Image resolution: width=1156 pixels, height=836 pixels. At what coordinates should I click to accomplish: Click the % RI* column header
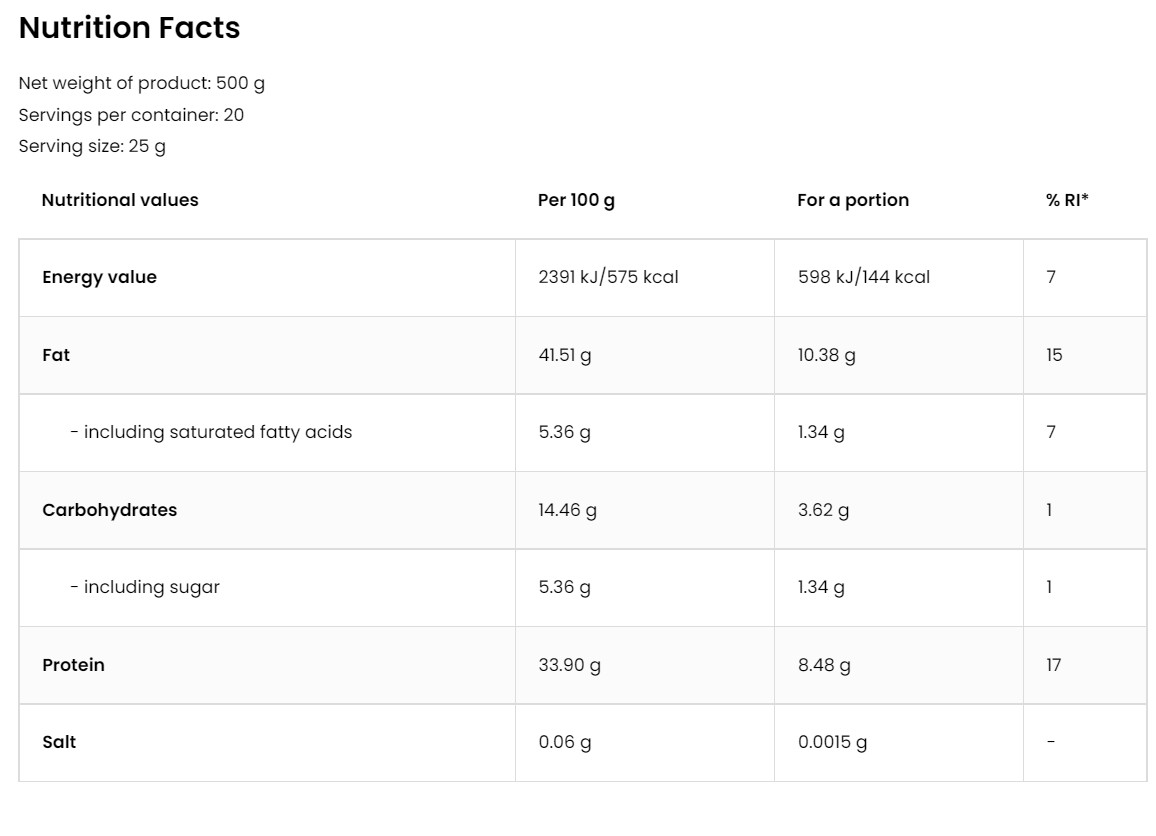[1067, 200]
